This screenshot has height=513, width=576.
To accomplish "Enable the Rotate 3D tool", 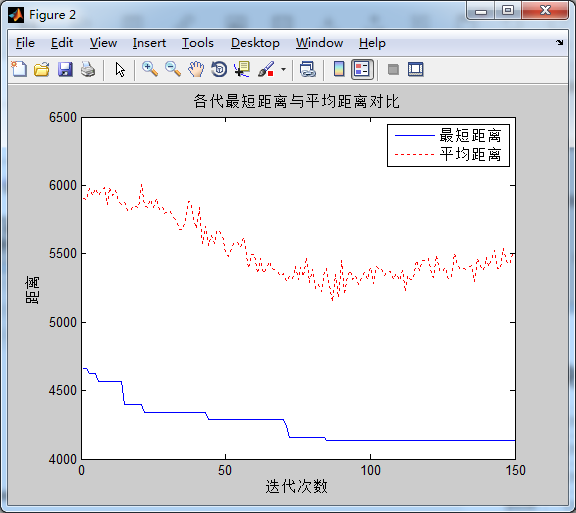I will tap(219, 69).
